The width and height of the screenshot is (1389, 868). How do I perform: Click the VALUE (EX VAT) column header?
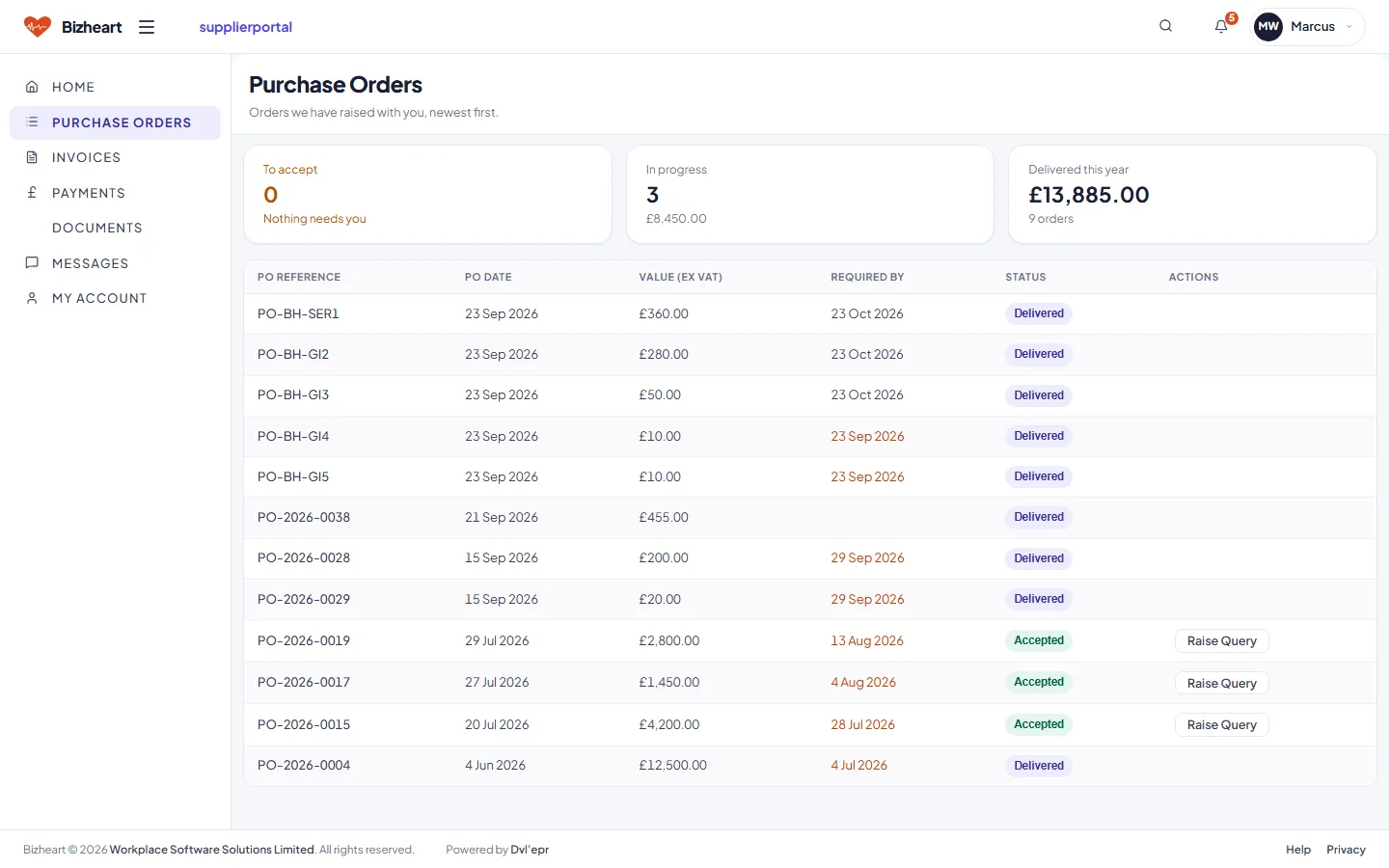680,277
